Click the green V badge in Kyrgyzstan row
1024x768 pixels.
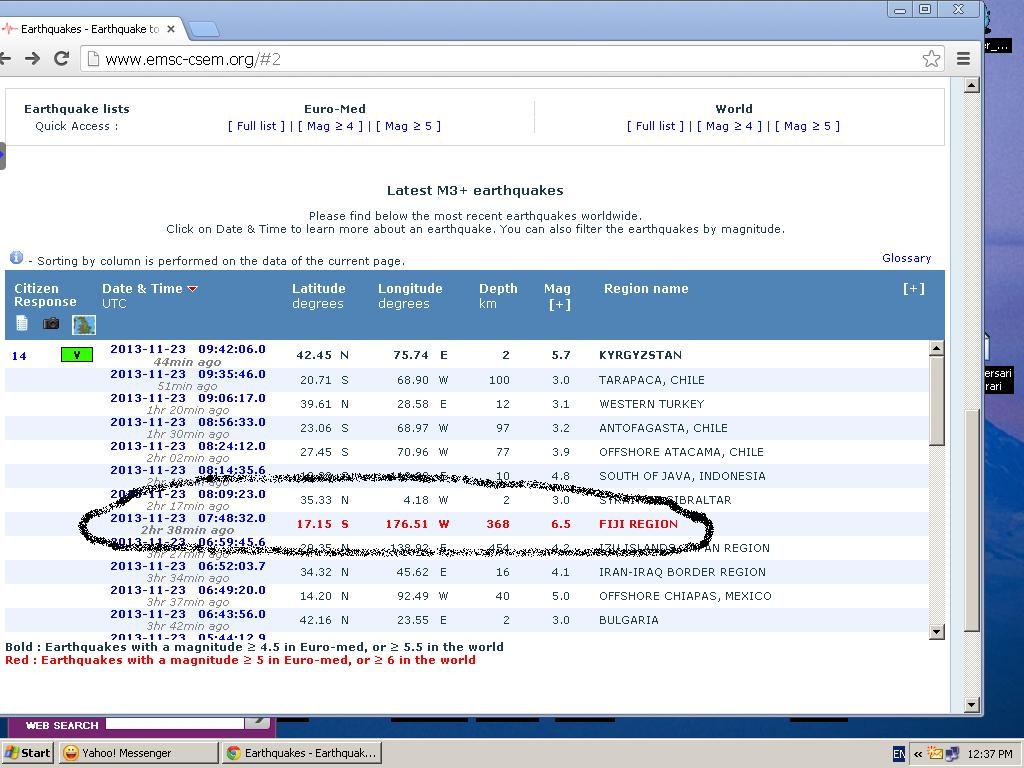76,355
